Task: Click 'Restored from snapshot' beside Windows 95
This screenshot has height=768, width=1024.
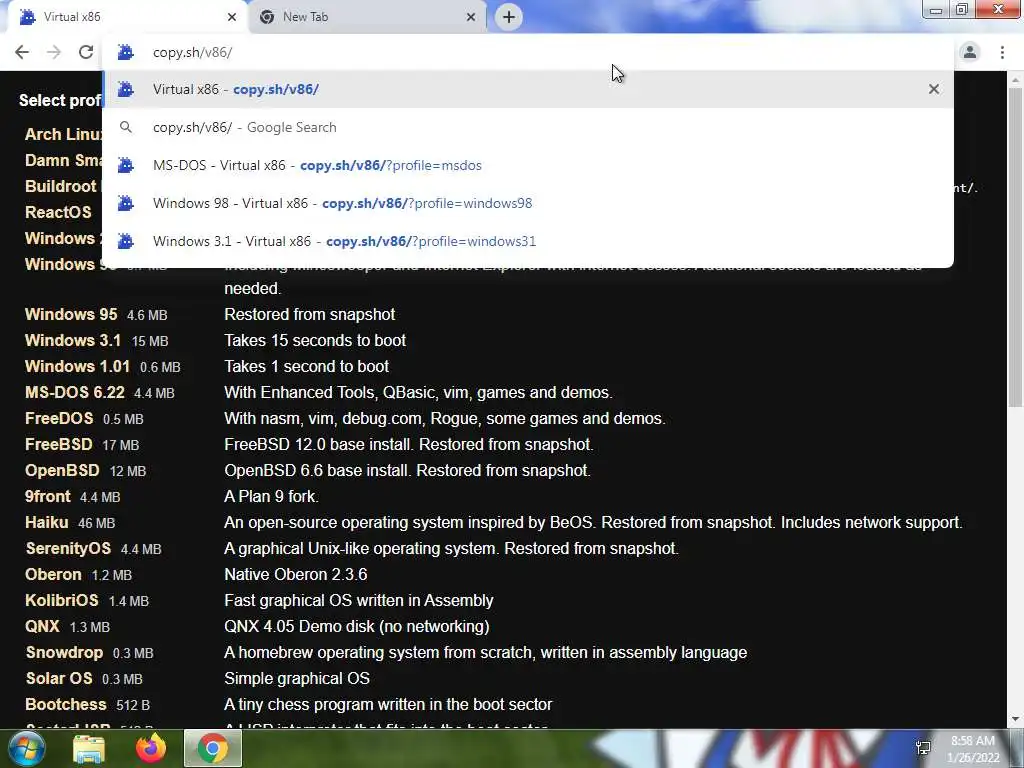Action: coord(310,314)
